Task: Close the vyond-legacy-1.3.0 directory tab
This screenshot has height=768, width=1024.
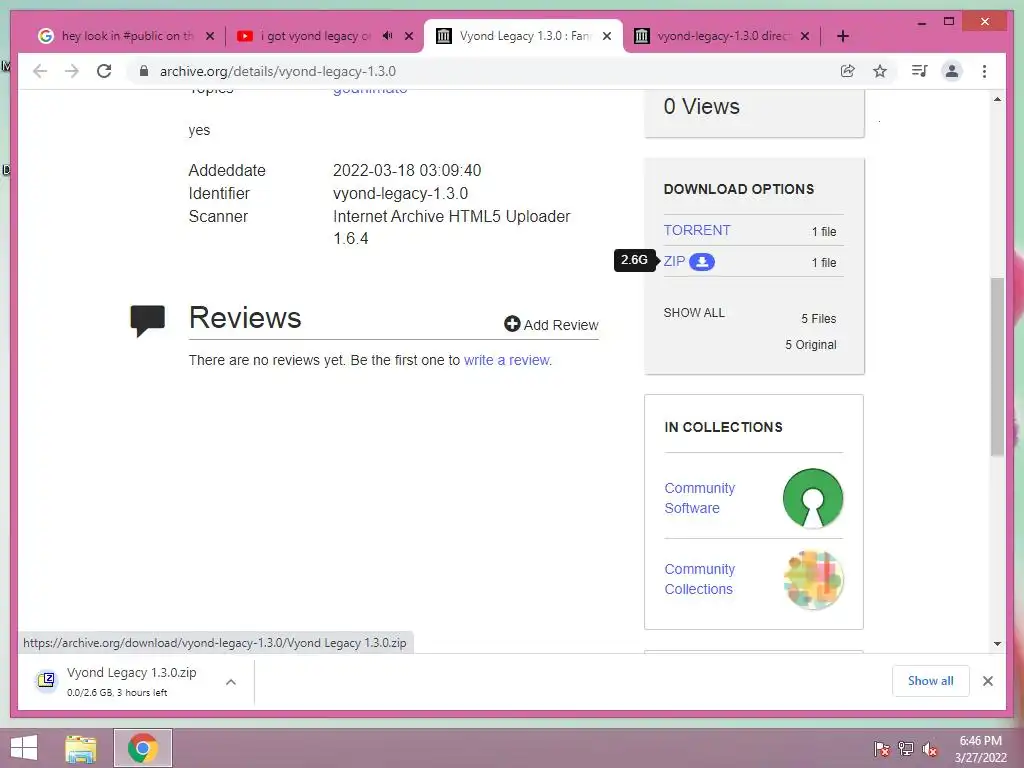Action: [x=805, y=36]
